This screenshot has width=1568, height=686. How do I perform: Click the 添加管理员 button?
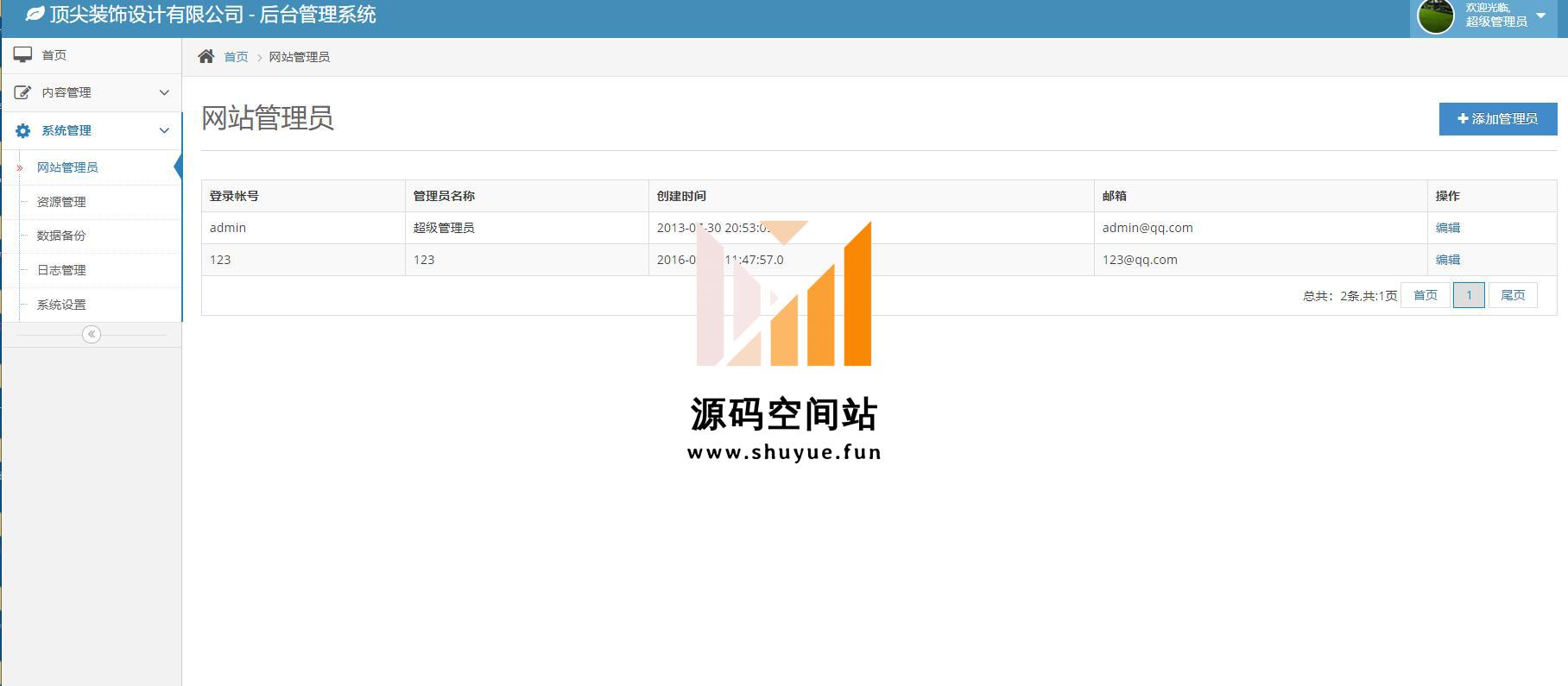click(x=1498, y=119)
